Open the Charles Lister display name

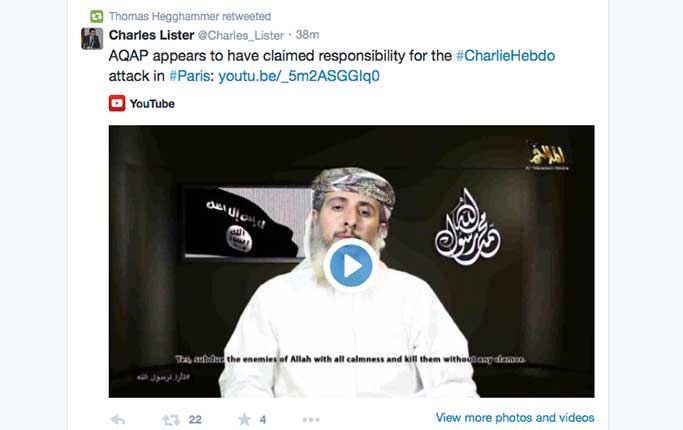151,35
